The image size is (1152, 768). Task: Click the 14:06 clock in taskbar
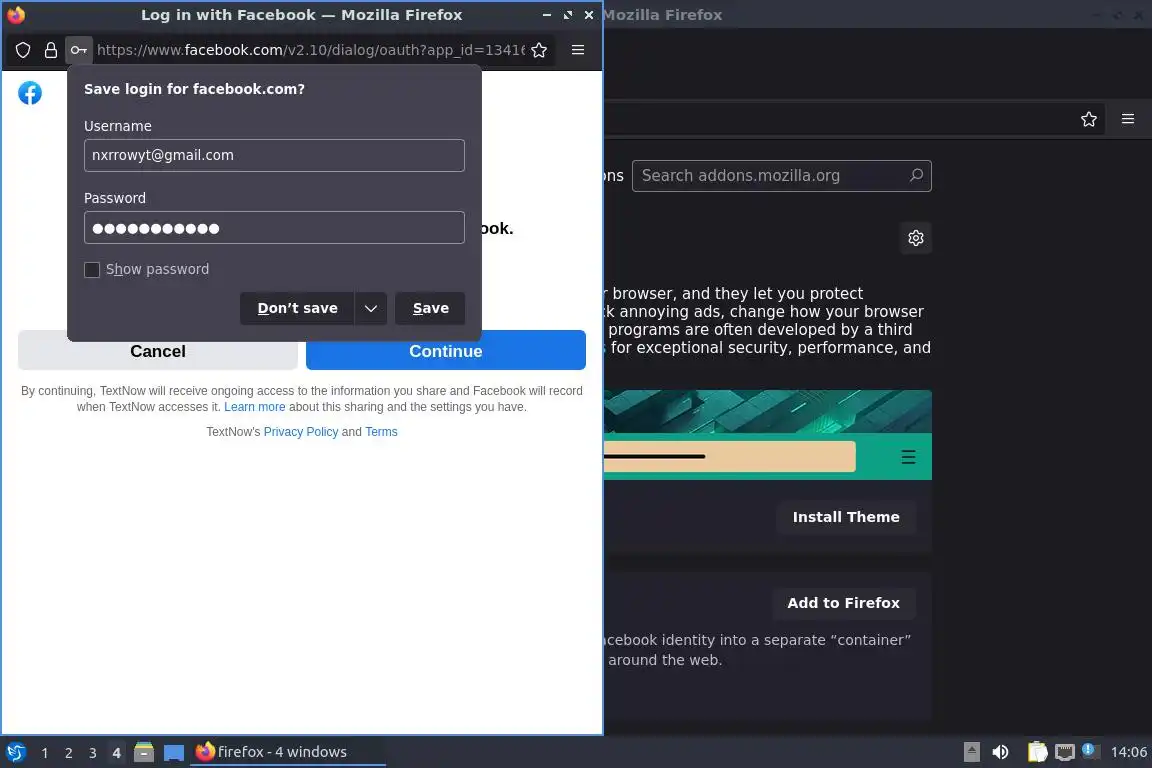(x=1128, y=752)
